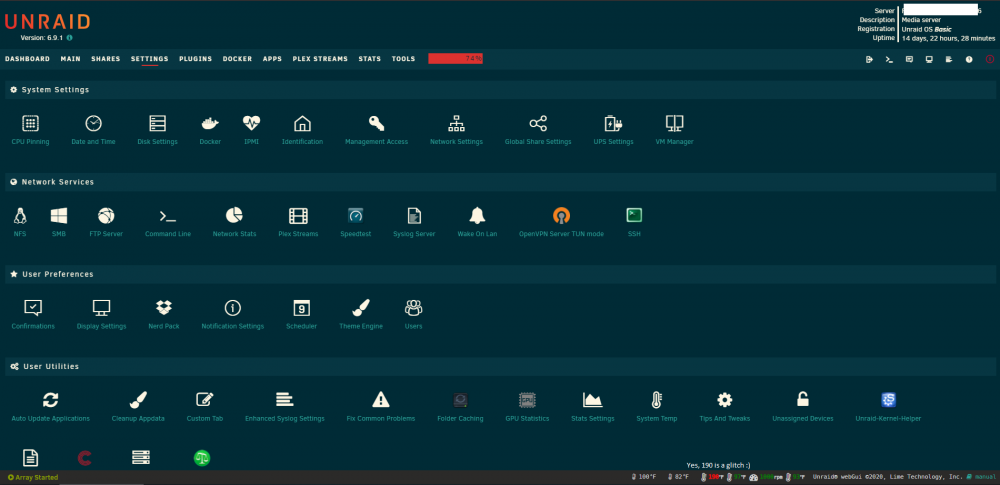This screenshot has width=1000, height=485.
Task: Open Auto Update Applications icon
Action: point(50,400)
